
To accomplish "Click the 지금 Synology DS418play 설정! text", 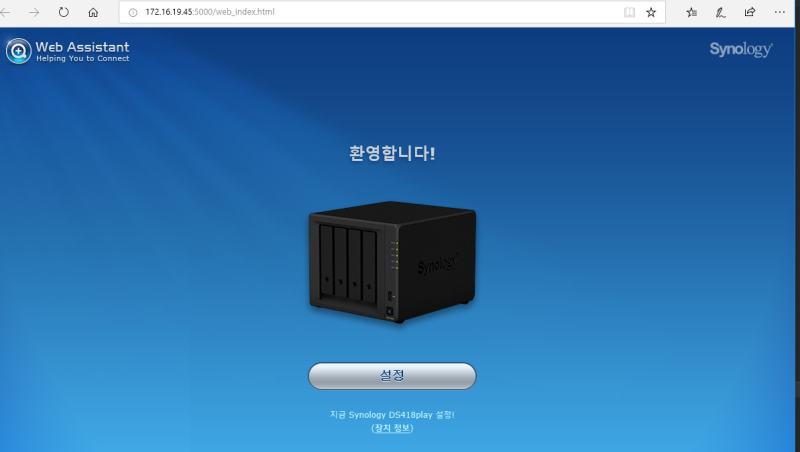I will click(x=392, y=415).
